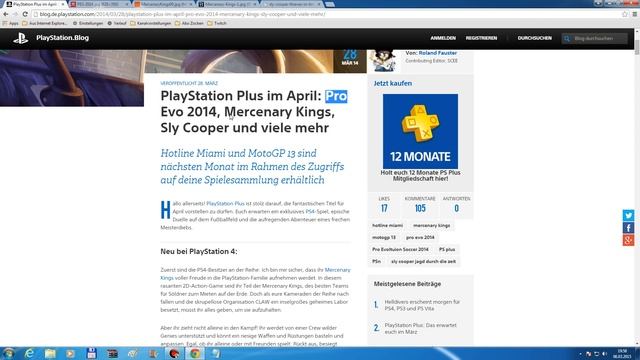Image resolution: width=640 pixels, height=360 pixels.
Task: Share the article on Facebook
Action: click(628, 228)
